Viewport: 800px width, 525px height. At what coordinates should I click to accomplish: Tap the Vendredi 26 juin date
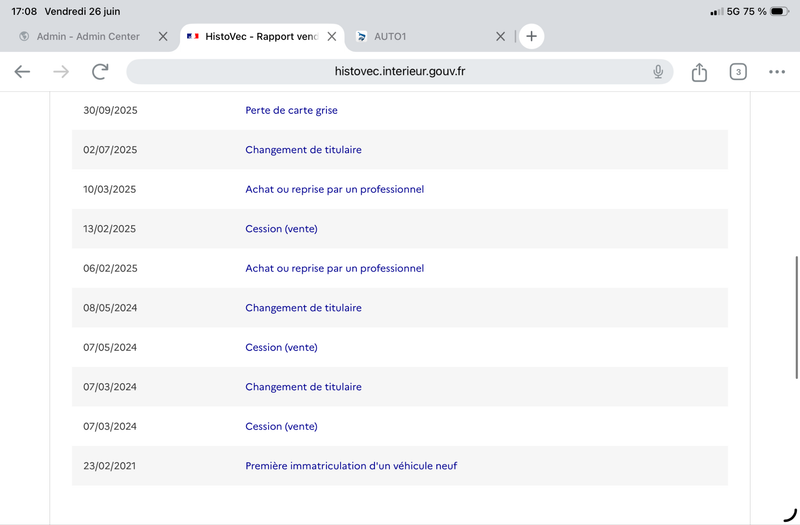click(83, 11)
